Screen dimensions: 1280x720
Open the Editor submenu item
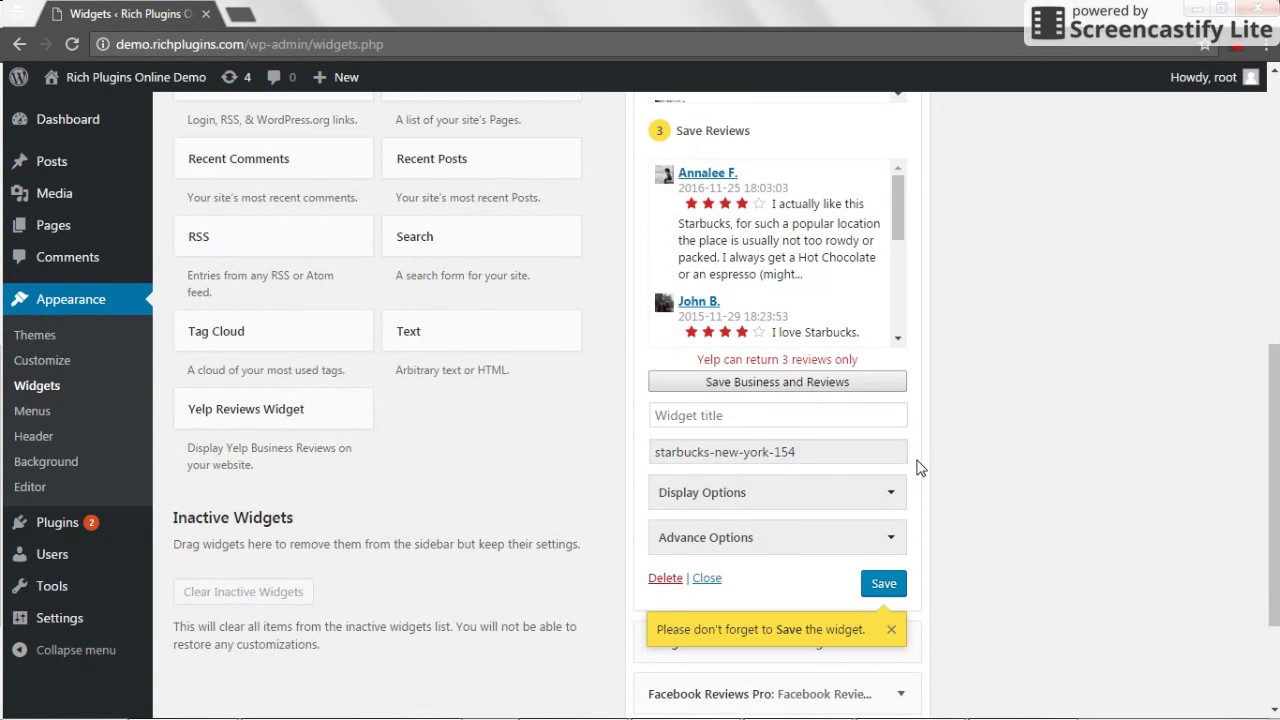pyautogui.click(x=30, y=487)
